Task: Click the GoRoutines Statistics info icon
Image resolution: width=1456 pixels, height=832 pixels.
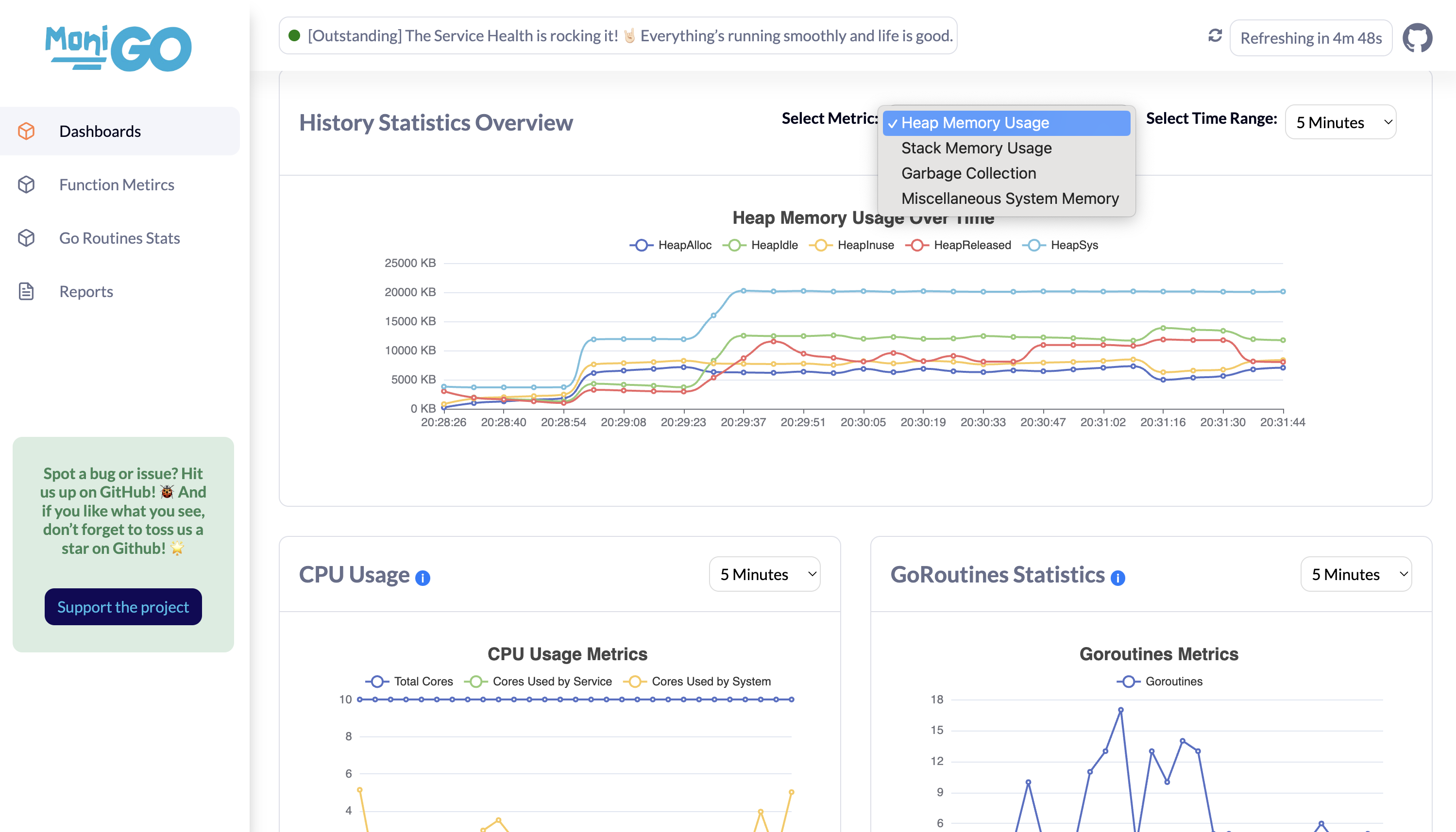Action: [x=1117, y=578]
